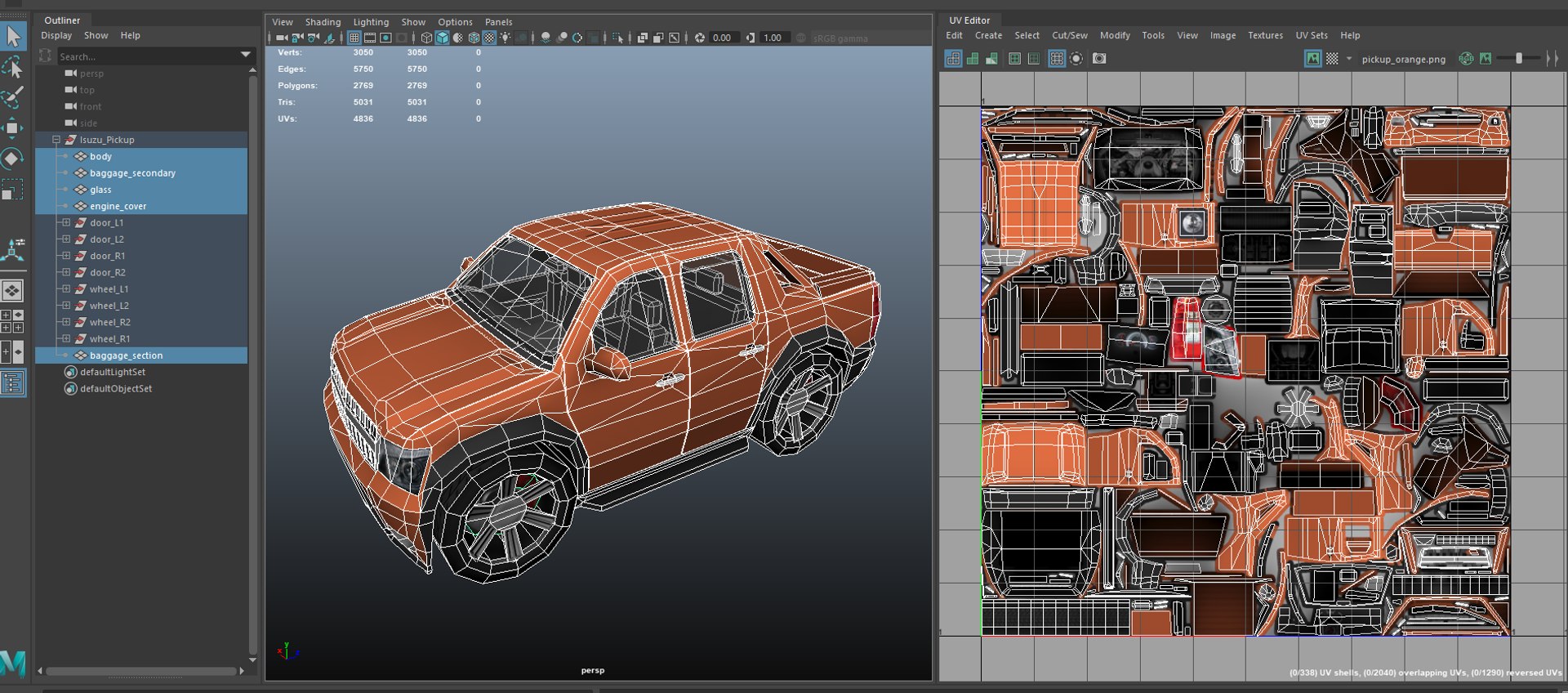Switch to single perspective pane layout

click(12, 290)
